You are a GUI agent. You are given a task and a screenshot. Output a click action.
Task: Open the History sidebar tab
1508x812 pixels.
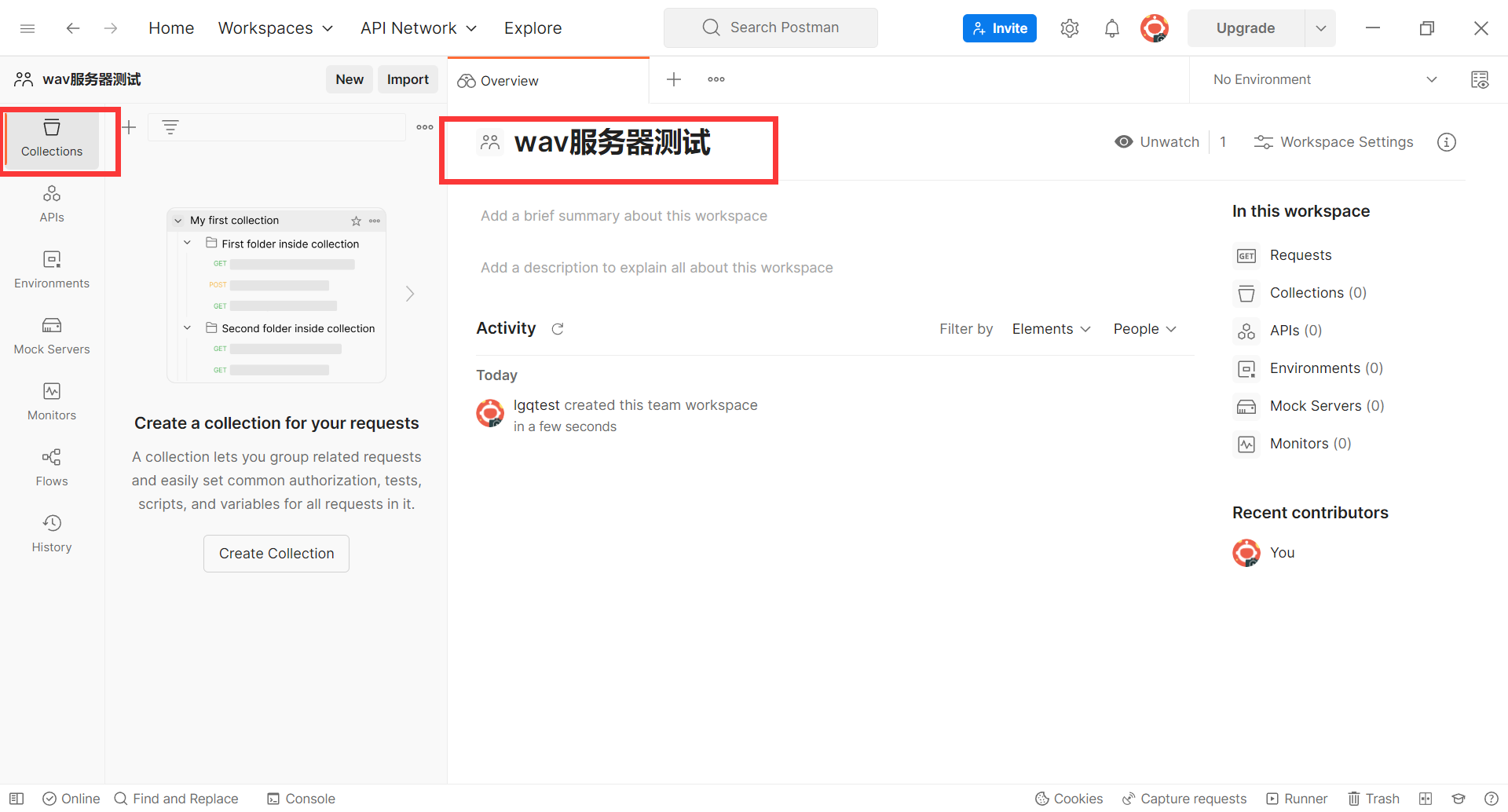click(x=52, y=534)
